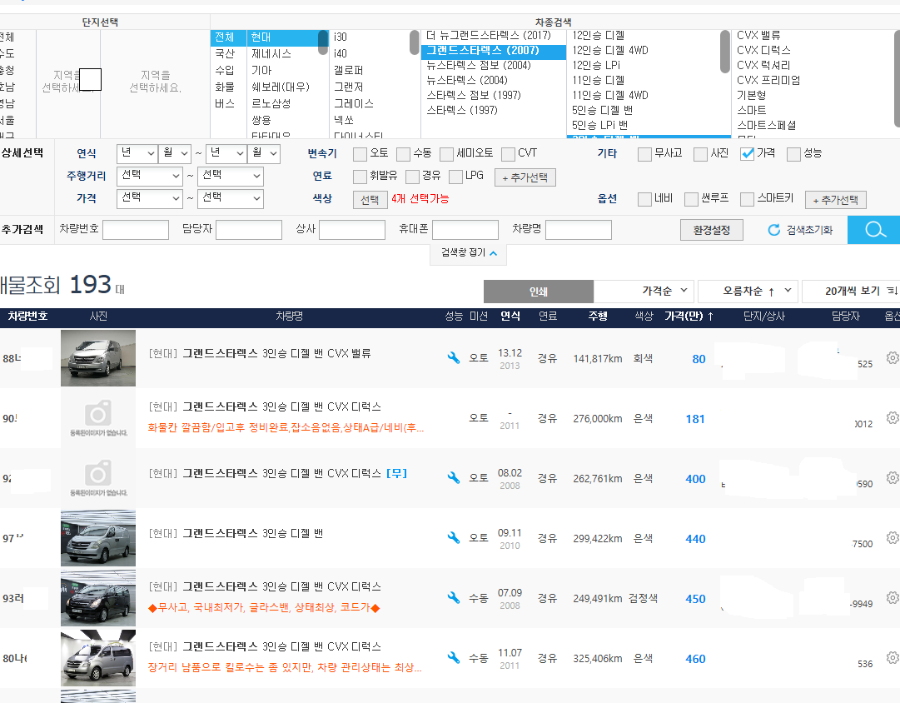Click option gear icon in 460만 price row

(892, 658)
